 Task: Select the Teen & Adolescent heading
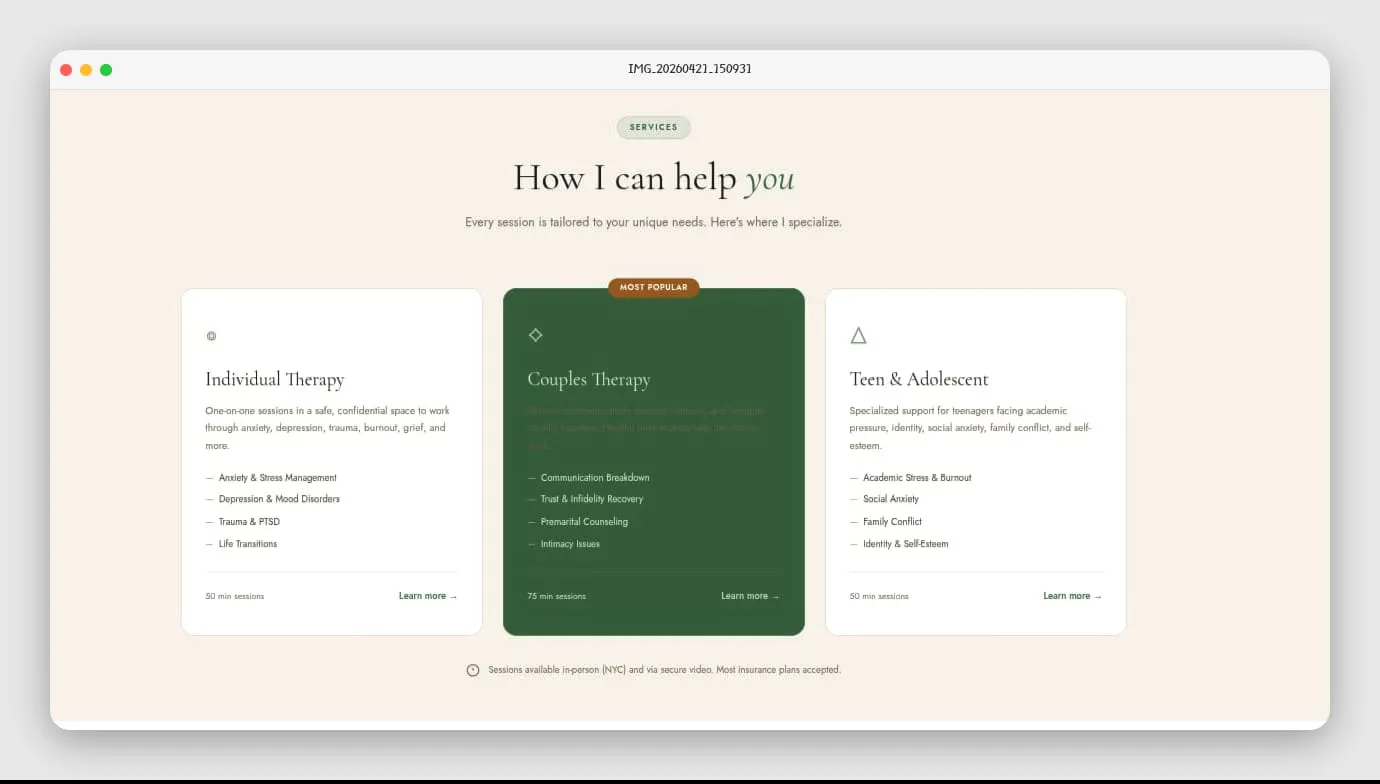pyautogui.click(x=919, y=379)
